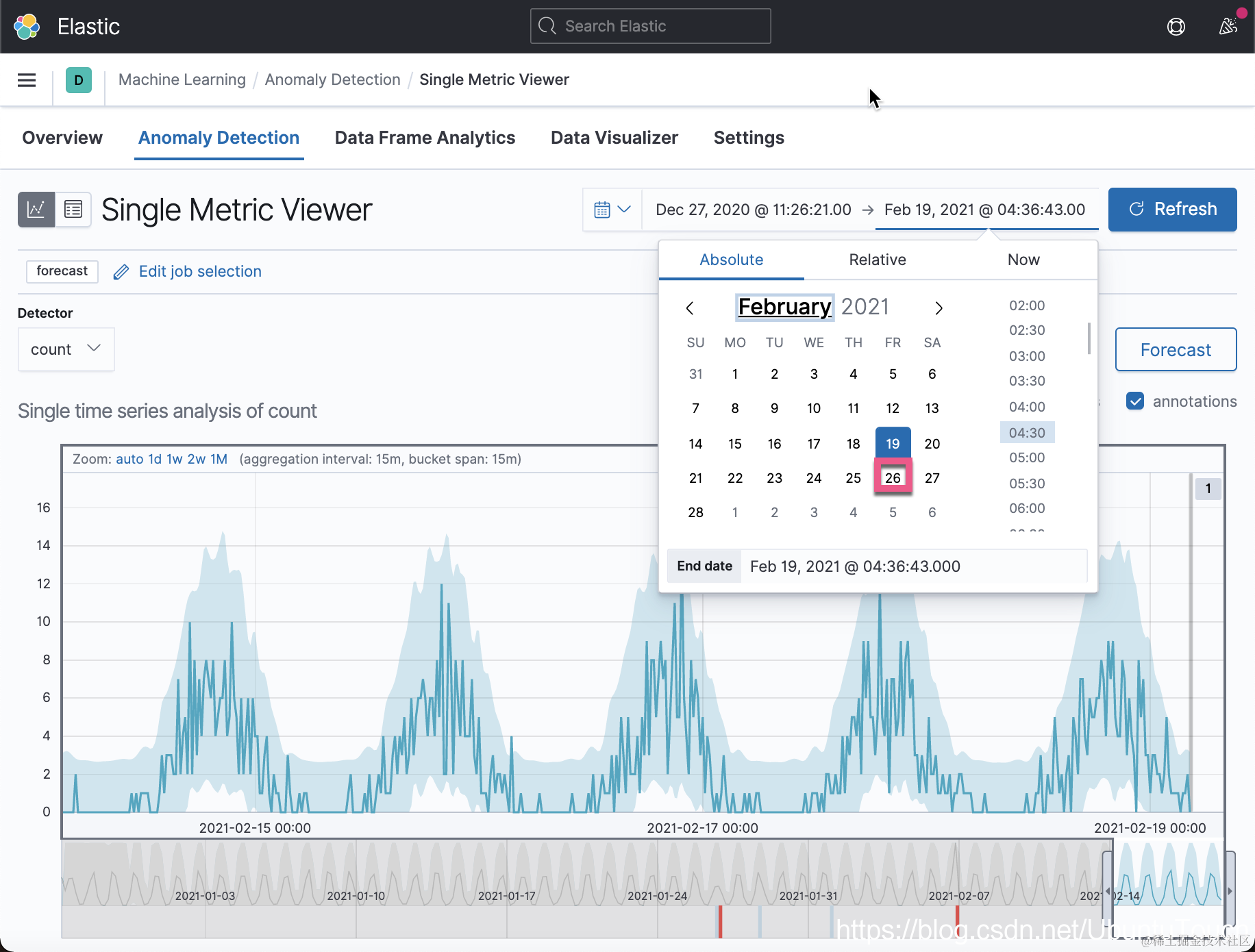Open the hamburger navigation menu
1255x952 pixels.
coord(27,80)
